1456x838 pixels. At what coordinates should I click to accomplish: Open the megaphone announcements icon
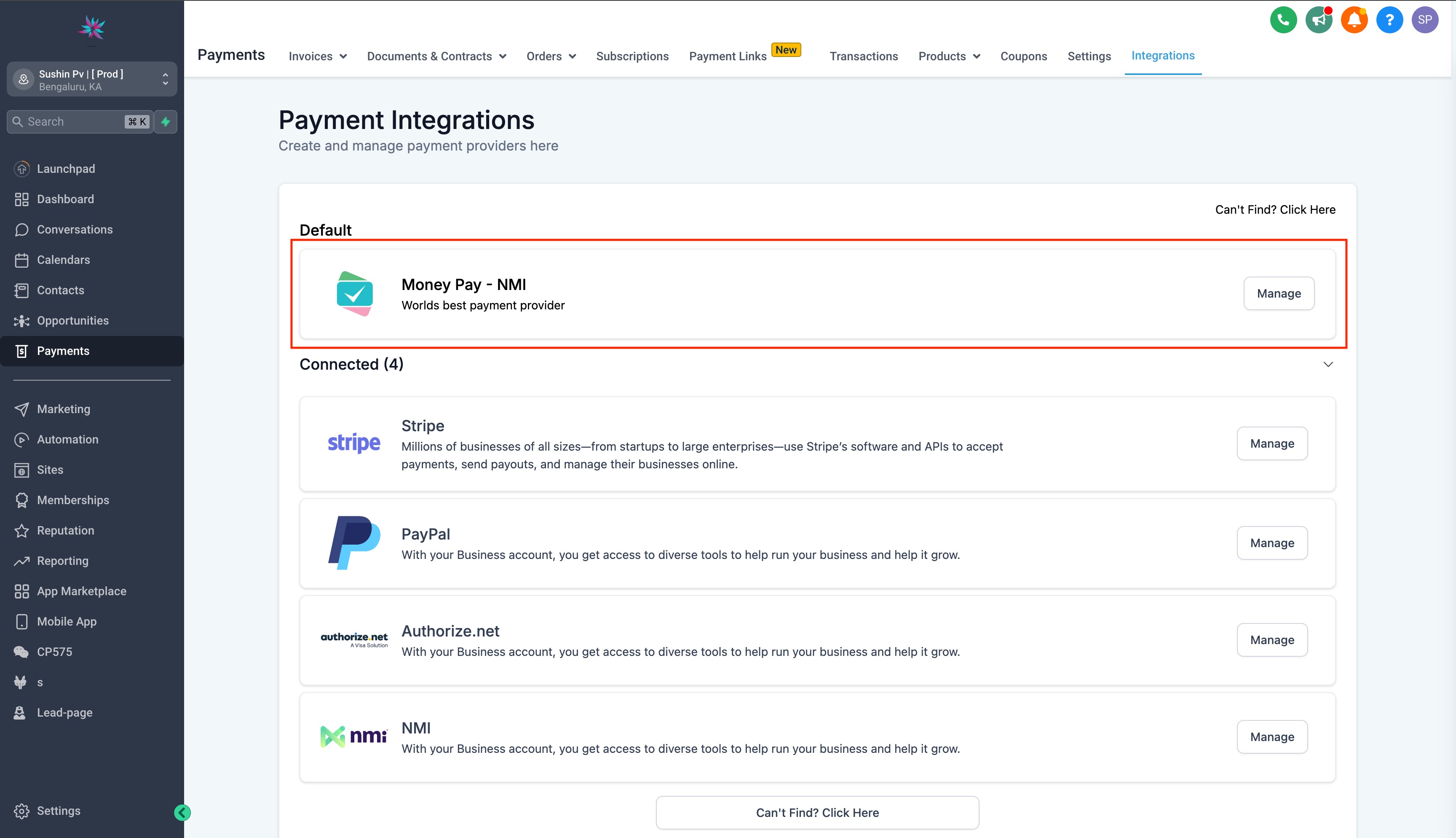[1319, 20]
